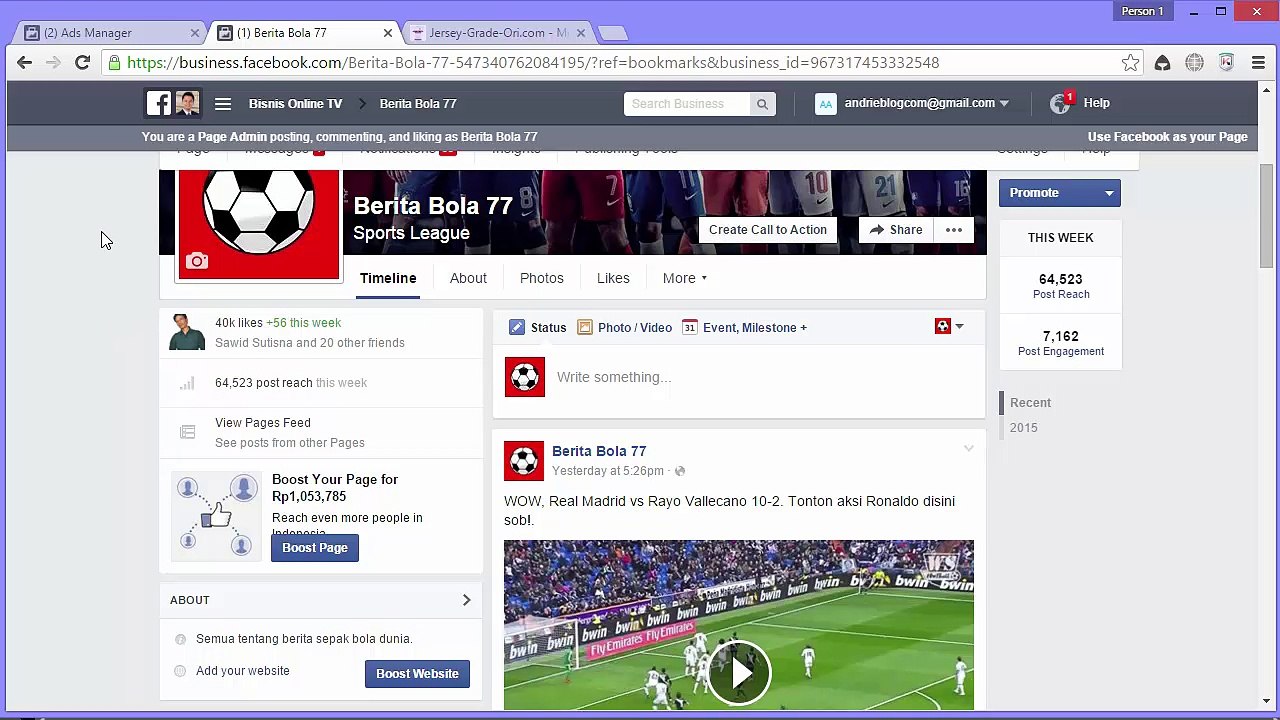Reload the page with refresh icon

tap(83, 63)
